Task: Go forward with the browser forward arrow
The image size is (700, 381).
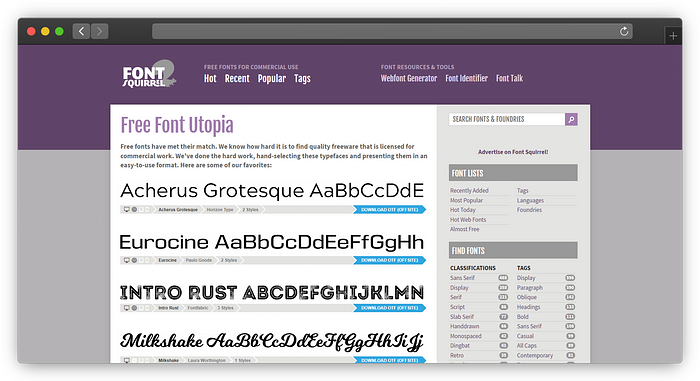Action: coord(100,31)
